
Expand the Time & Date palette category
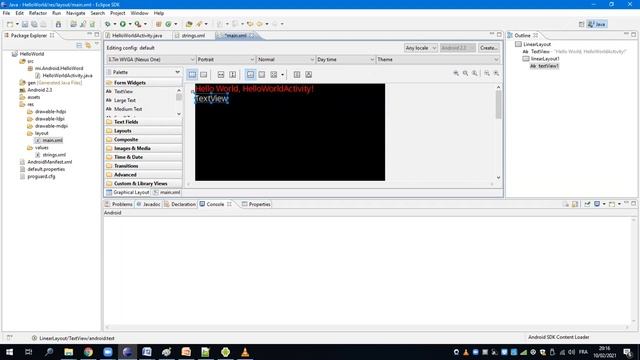(x=143, y=157)
